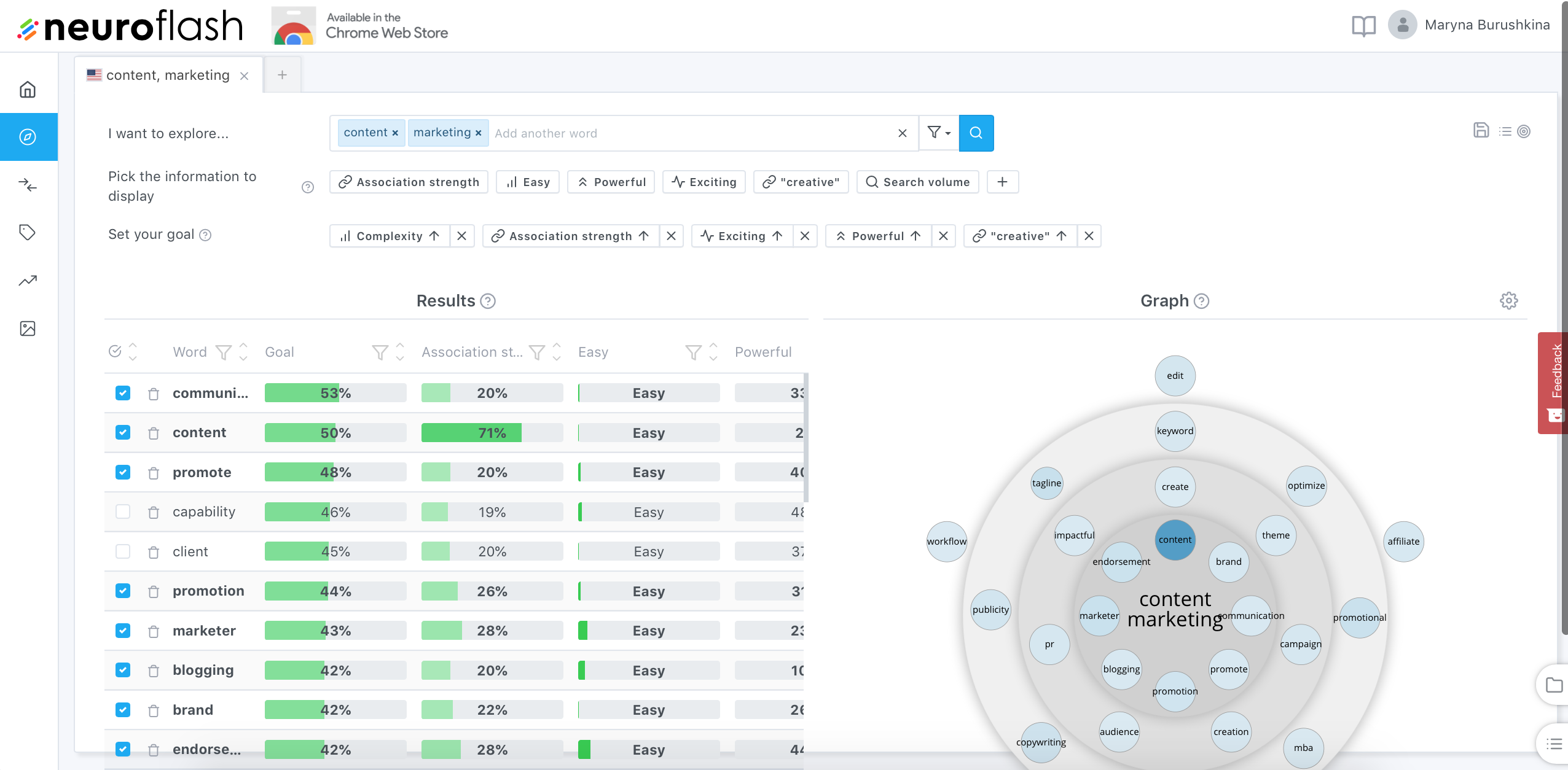Viewport: 1568px width, 770px height.
Task: Open the Home page from sidebar
Action: pyautogui.click(x=28, y=90)
